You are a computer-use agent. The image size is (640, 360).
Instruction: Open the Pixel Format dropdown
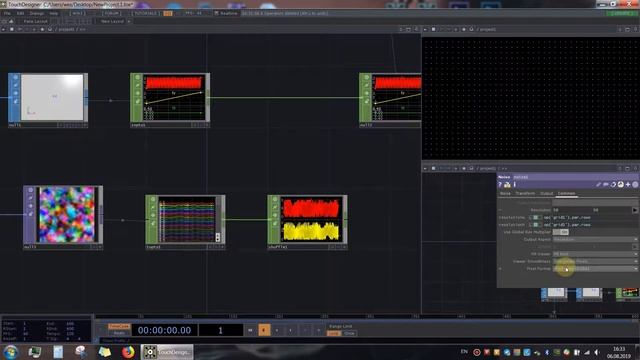[x=595, y=269]
